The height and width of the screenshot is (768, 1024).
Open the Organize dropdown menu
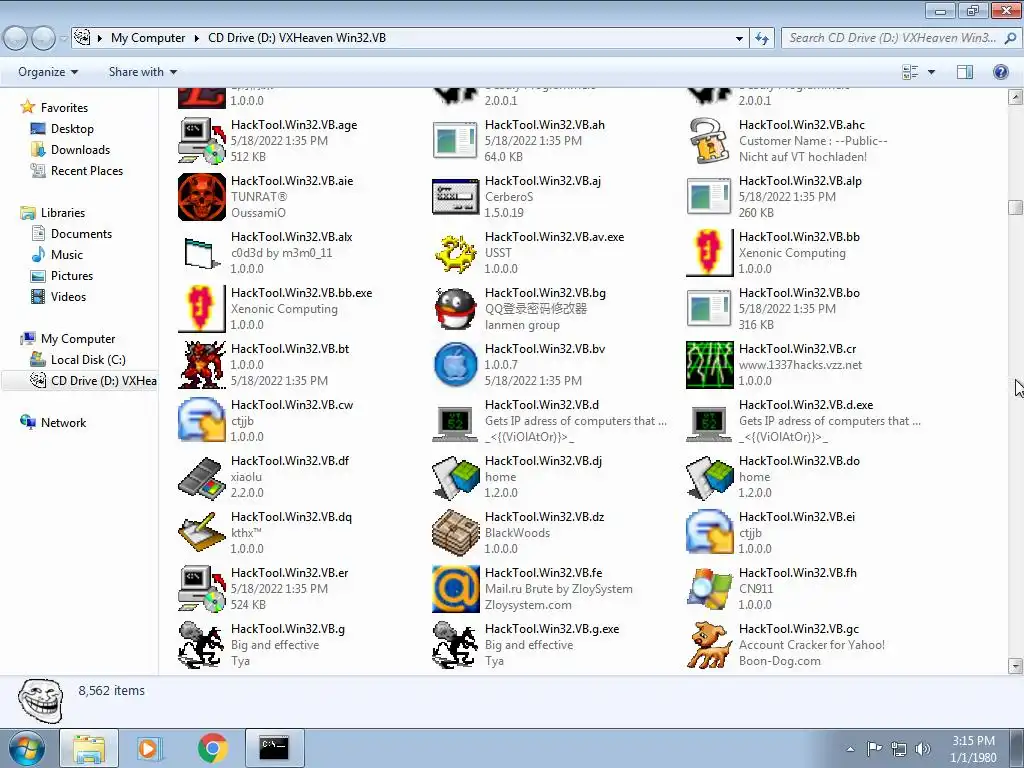(48, 72)
